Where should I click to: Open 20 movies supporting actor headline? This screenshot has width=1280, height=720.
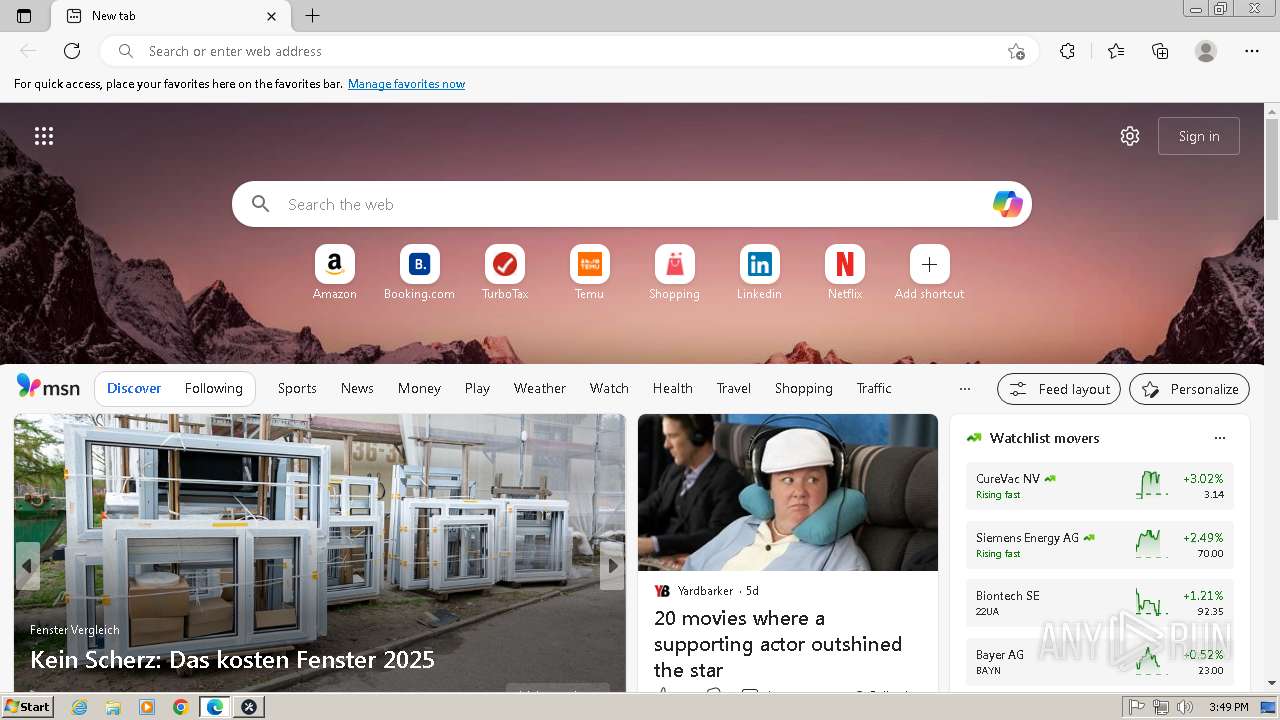pyautogui.click(x=778, y=644)
